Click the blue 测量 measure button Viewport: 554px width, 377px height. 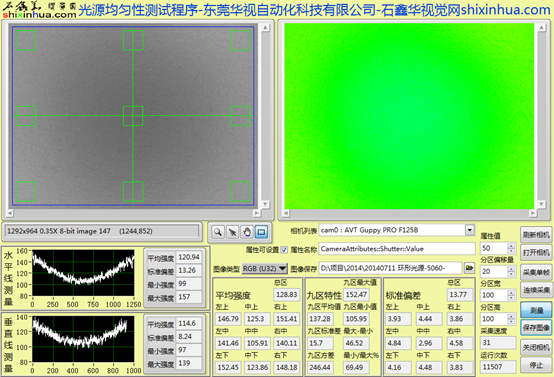click(536, 310)
